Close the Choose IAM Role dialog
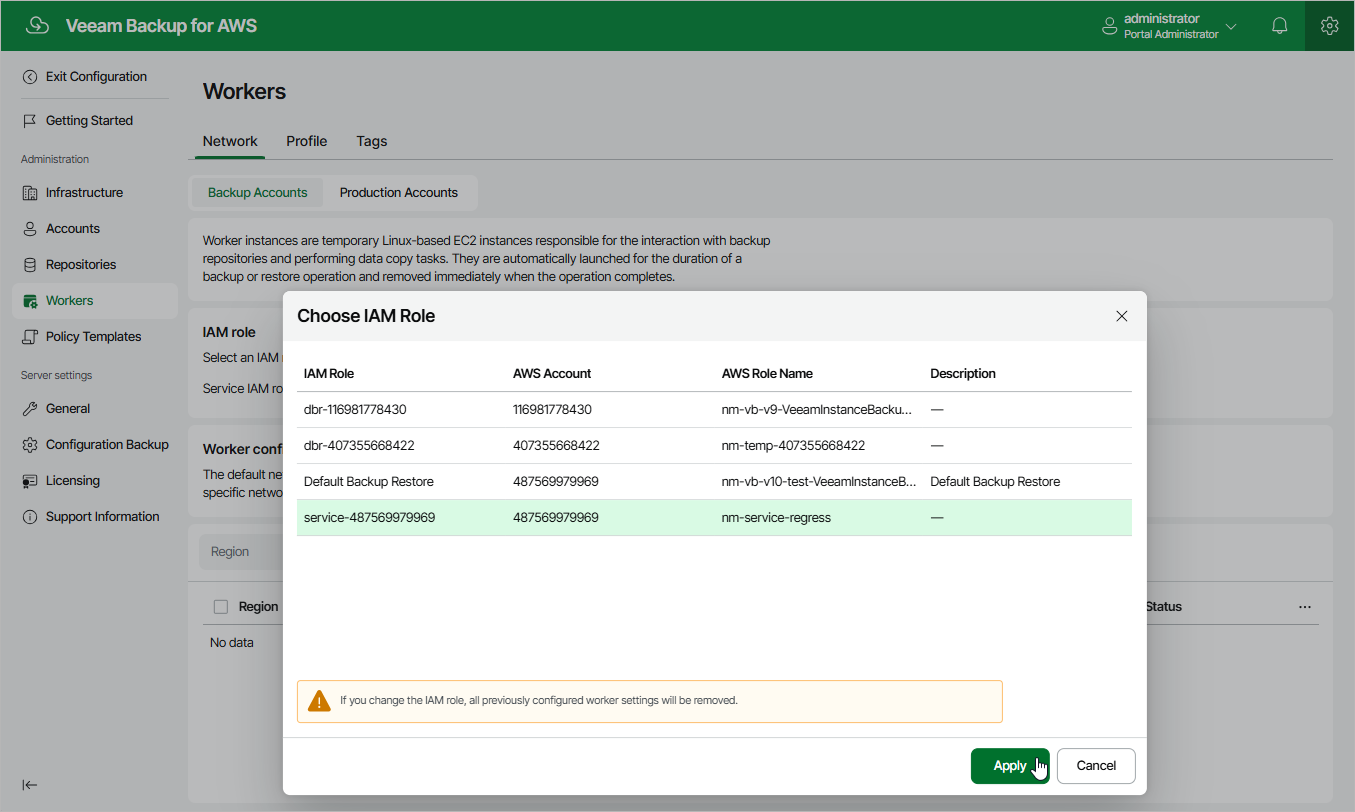The width and height of the screenshot is (1355, 812). [1122, 316]
